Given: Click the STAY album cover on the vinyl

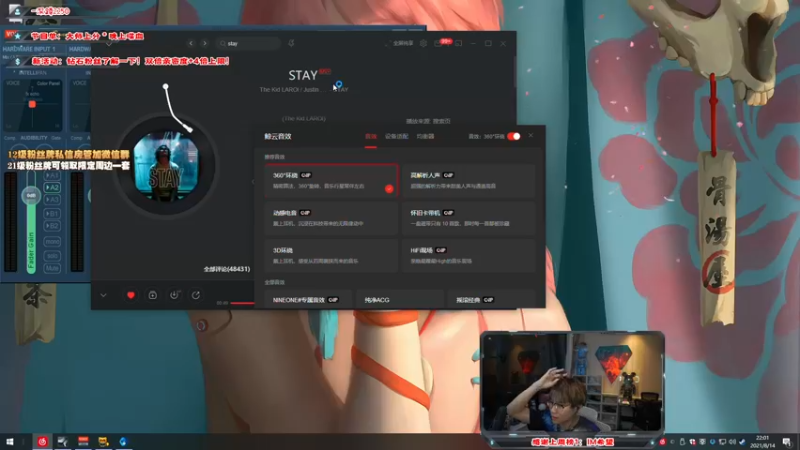Looking at the screenshot, I should point(166,166).
